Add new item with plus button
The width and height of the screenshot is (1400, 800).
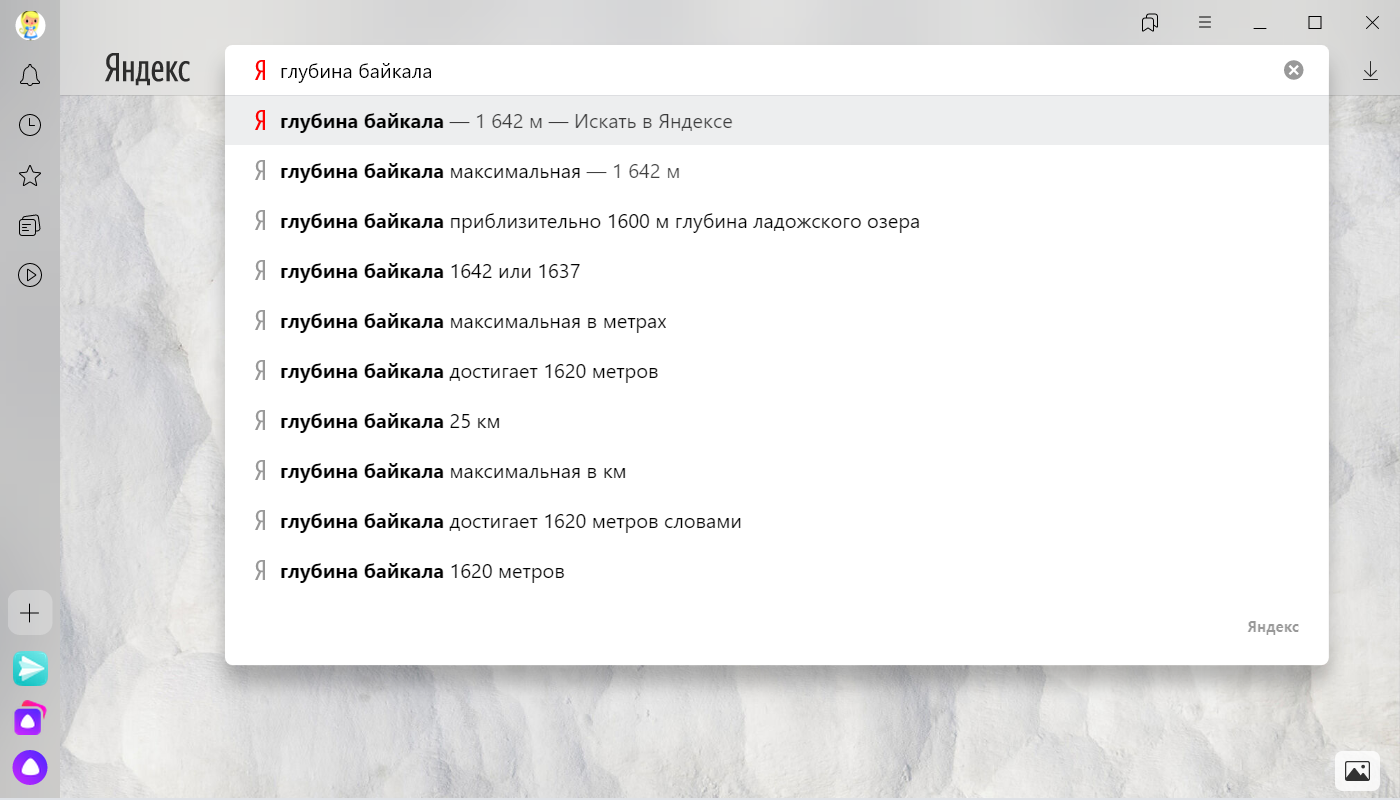click(x=30, y=613)
